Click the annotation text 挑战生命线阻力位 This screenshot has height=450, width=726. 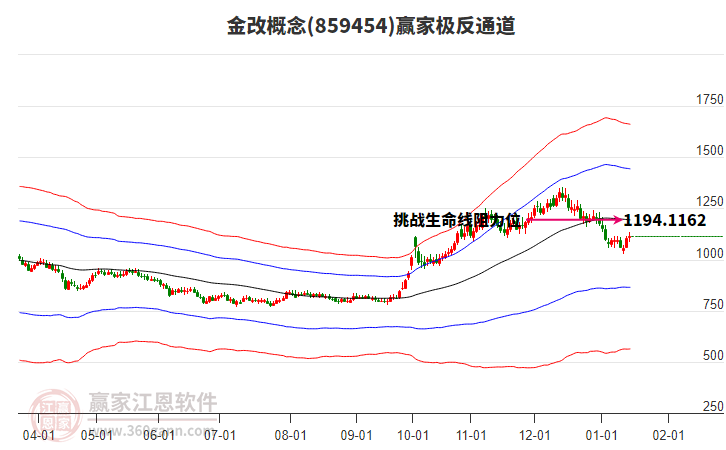click(457, 220)
